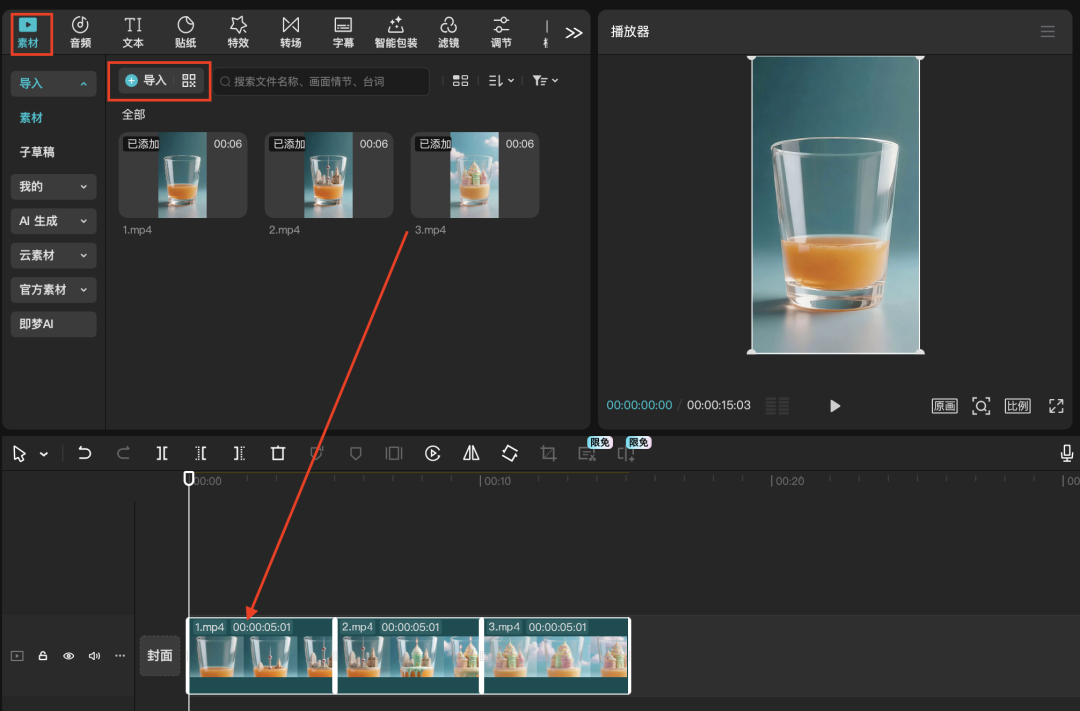This screenshot has height=711, width=1080.
Task: Toggle track visibility eye icon
Action: pyautogui.click(x=69, y=656)
